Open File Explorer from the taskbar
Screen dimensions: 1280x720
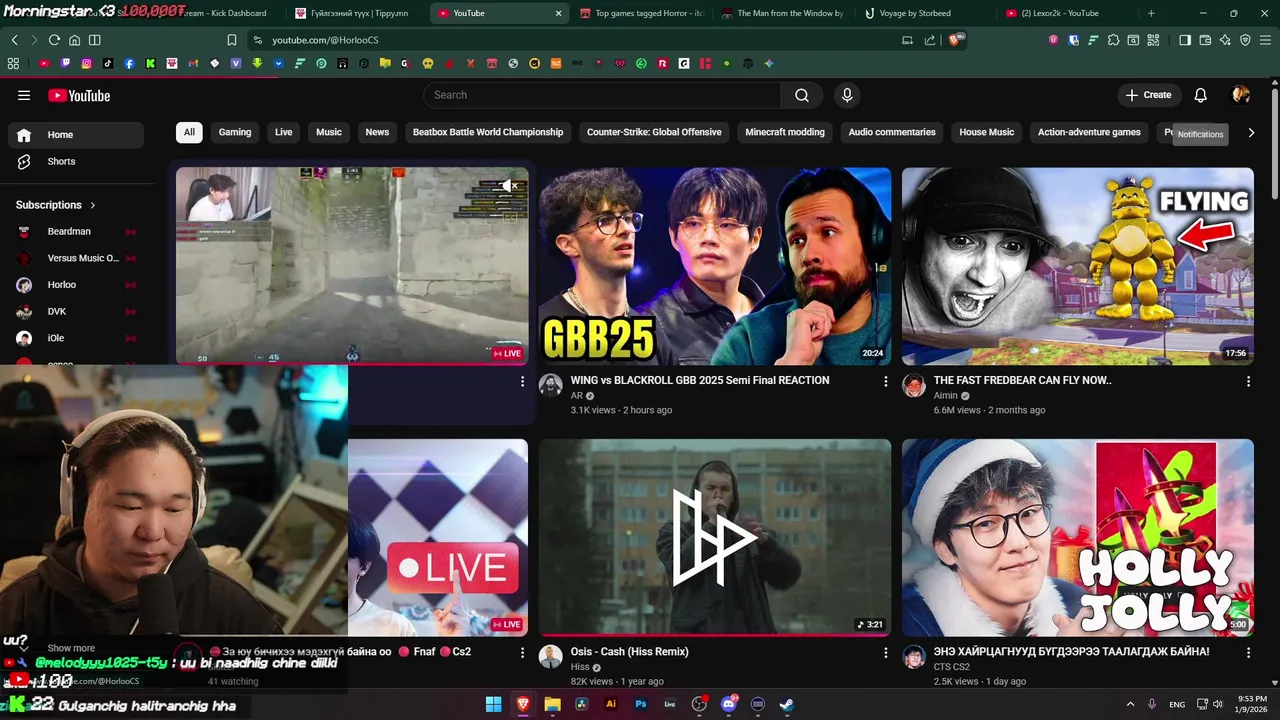click(x=552, y=704)
